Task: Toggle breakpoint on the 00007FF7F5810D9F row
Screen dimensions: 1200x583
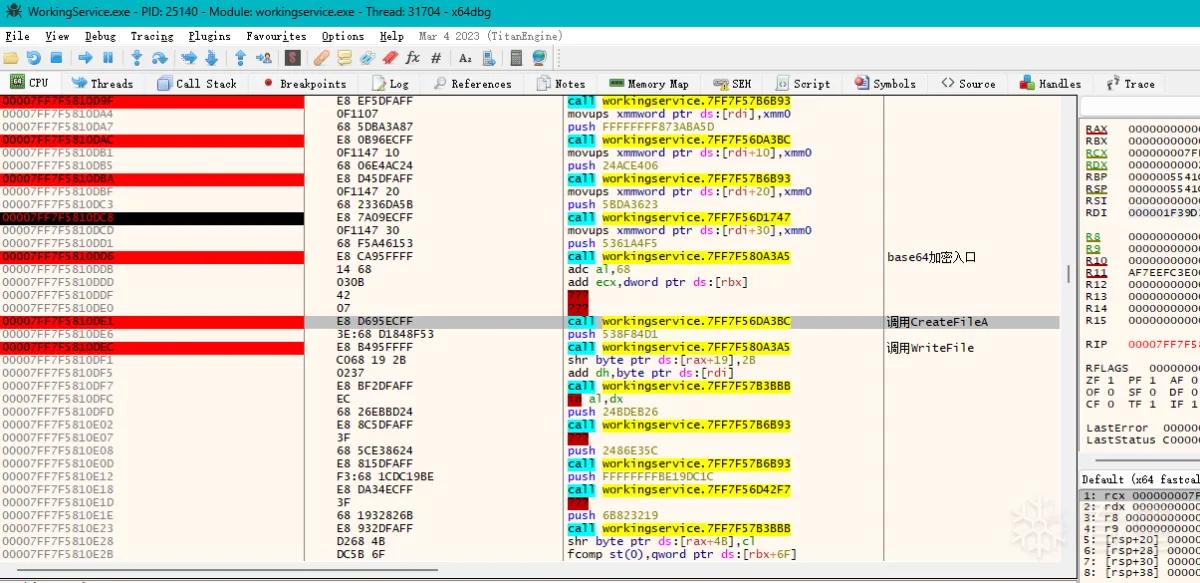Action: tap(152, 101)
